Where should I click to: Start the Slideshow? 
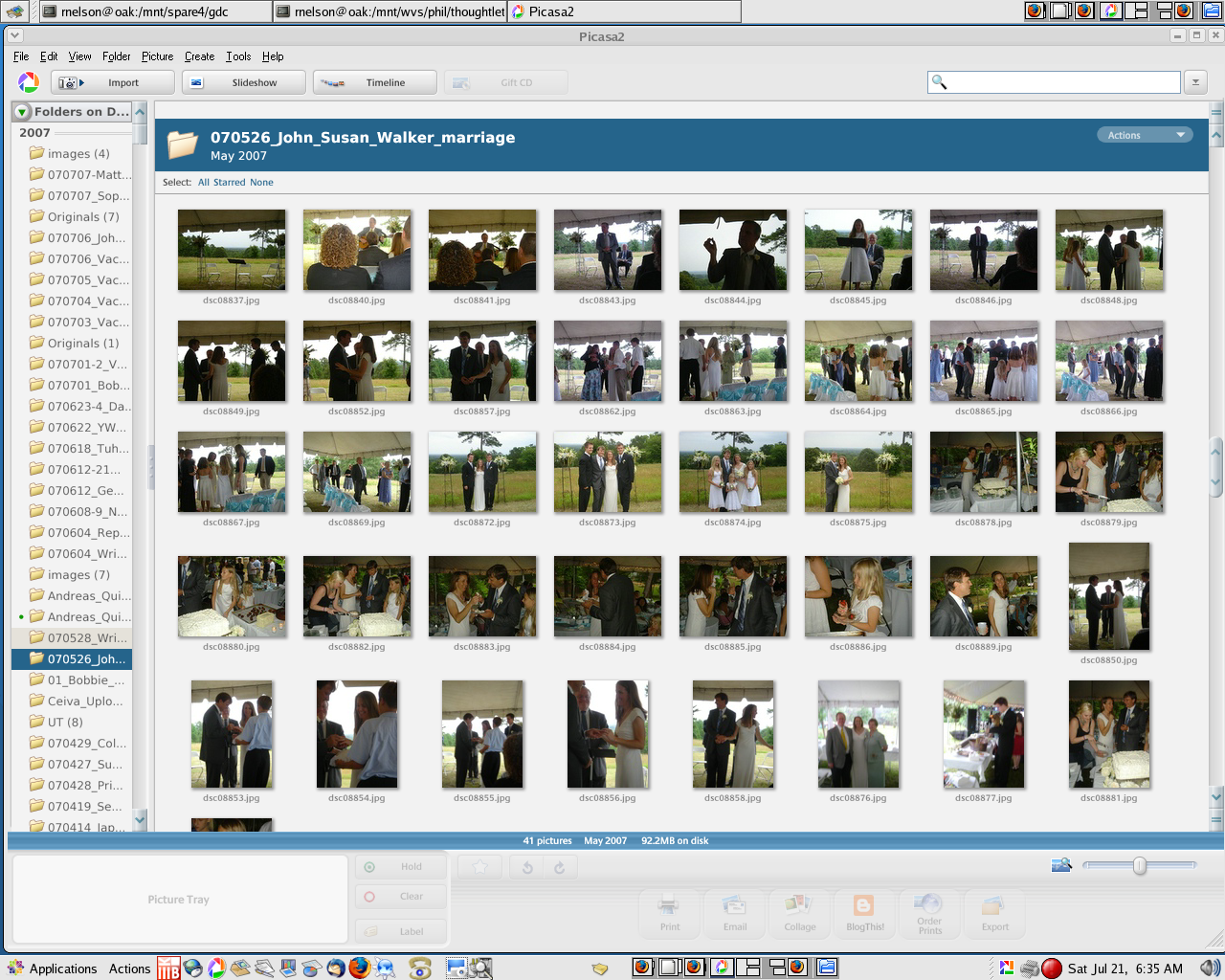pyautogui.click(x=244, y=83)
